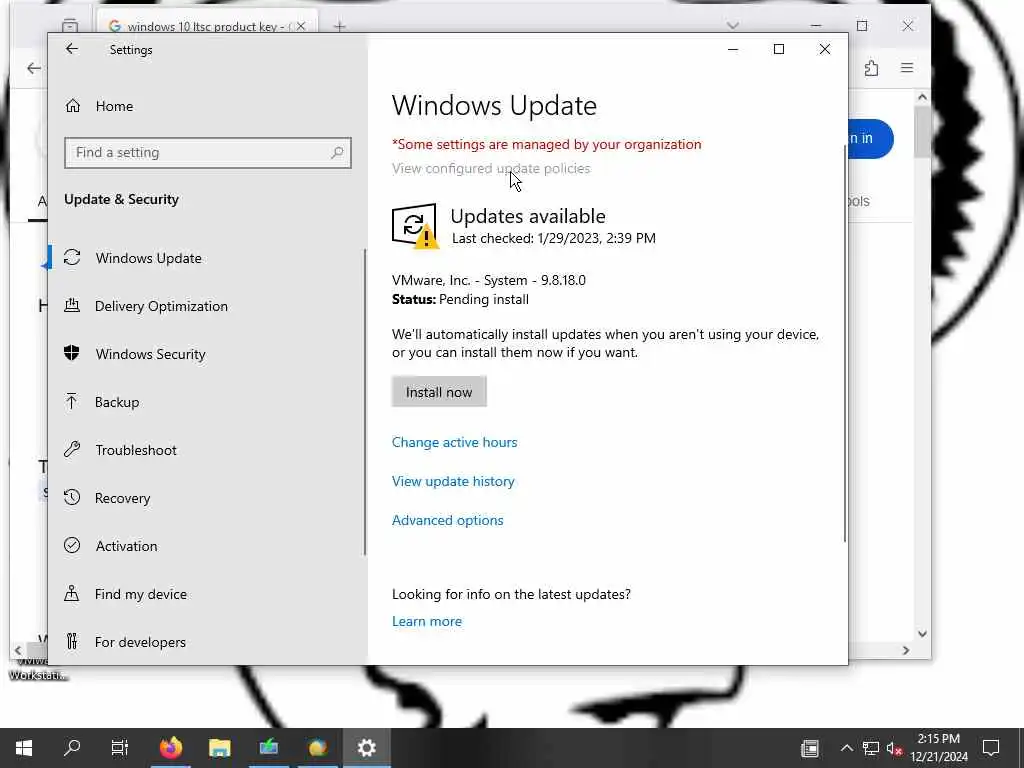Click right arrow of browser horizontal scrollbar
The width and height of the screenshot is (1024, 768).
pos(906,650)
